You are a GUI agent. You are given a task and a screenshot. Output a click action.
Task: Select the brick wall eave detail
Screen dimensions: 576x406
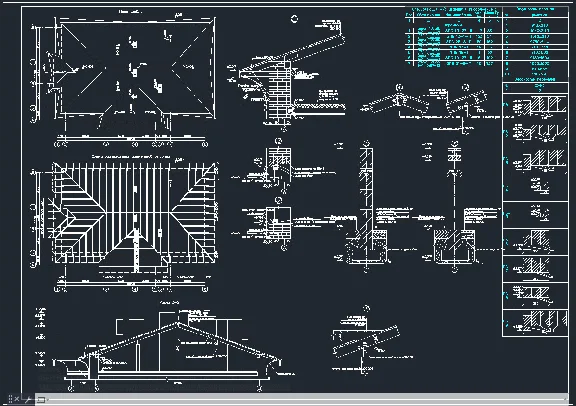pyautogui.click(x=288, y=73)
